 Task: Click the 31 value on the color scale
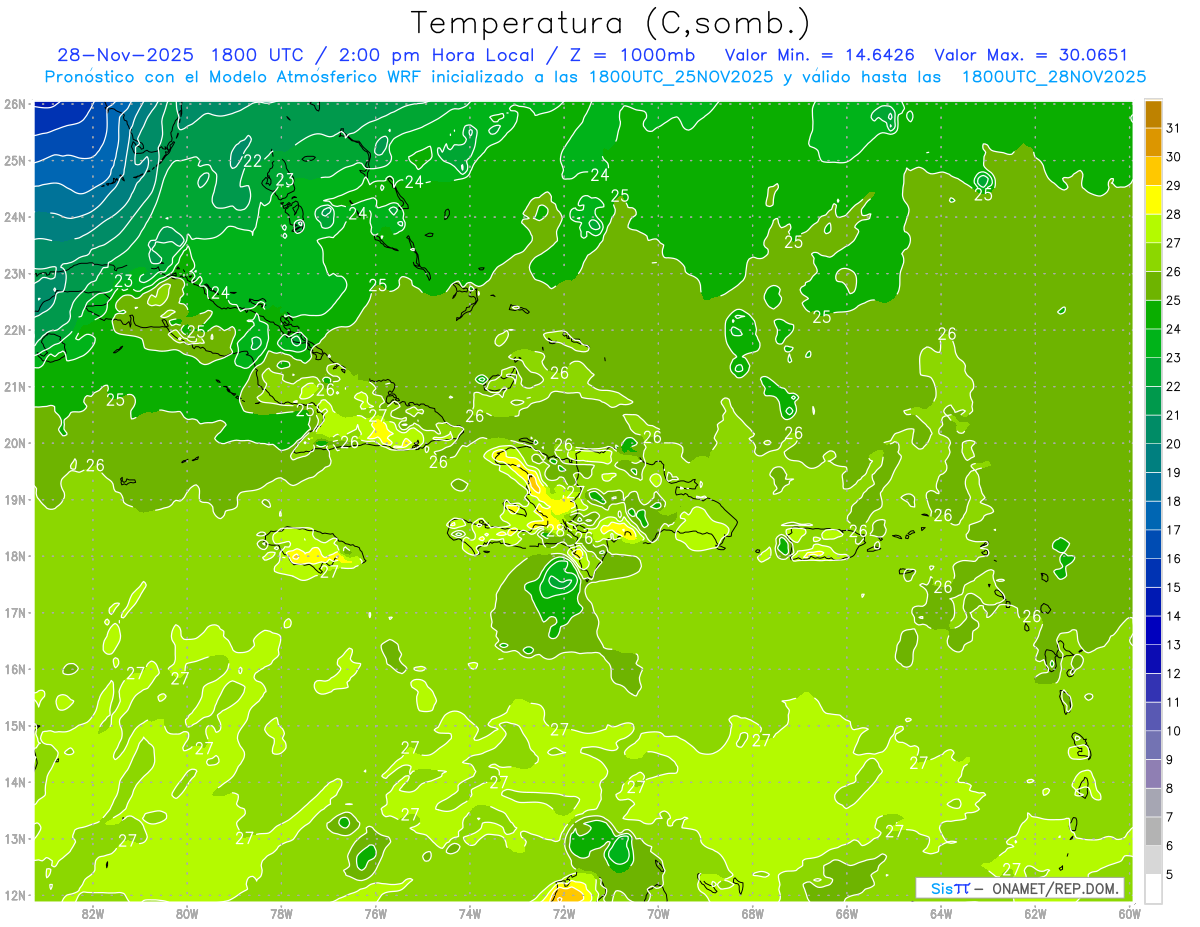(1174, 128)
